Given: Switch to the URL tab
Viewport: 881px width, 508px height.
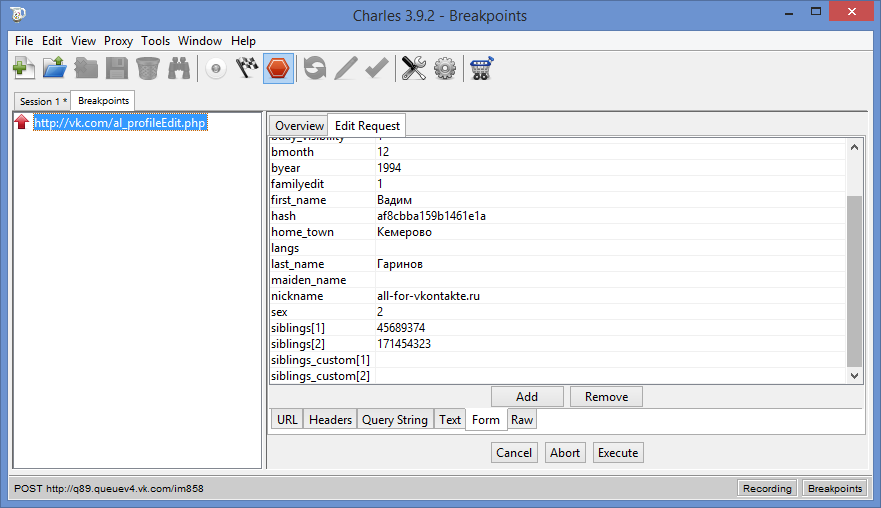Looking at the screenshot, I should click(287, 420).
